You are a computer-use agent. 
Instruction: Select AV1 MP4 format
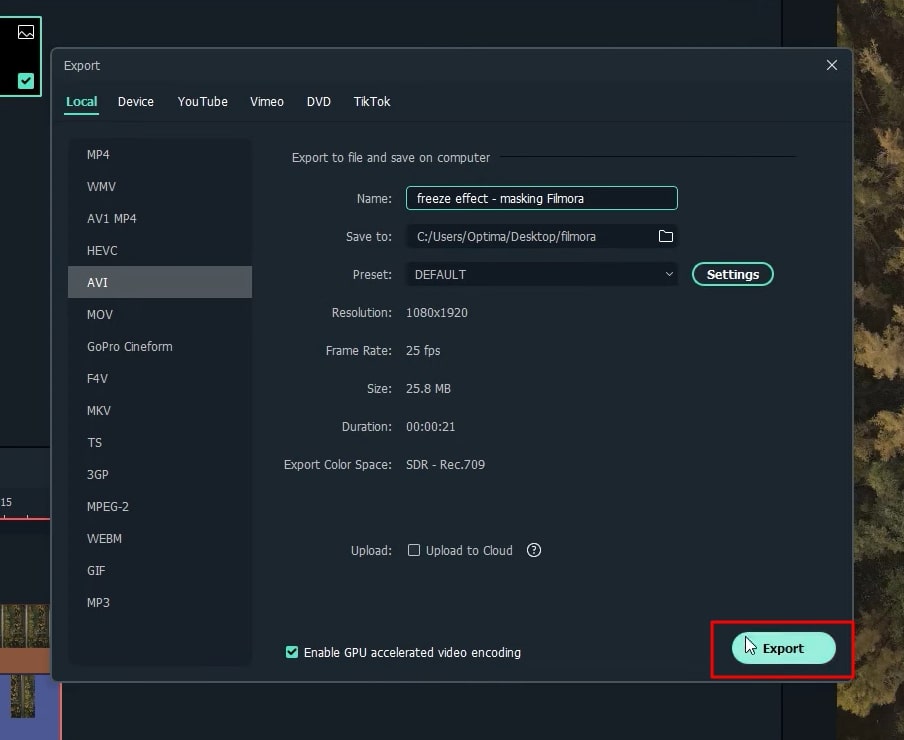[x=160, y=218]
